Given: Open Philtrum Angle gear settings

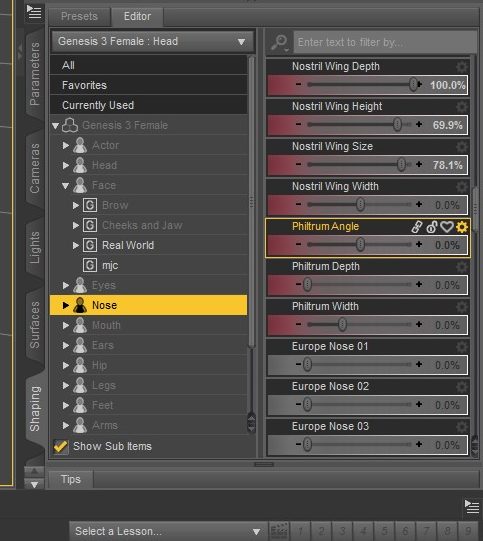Looking at the screenshot, I should [462, 227].
